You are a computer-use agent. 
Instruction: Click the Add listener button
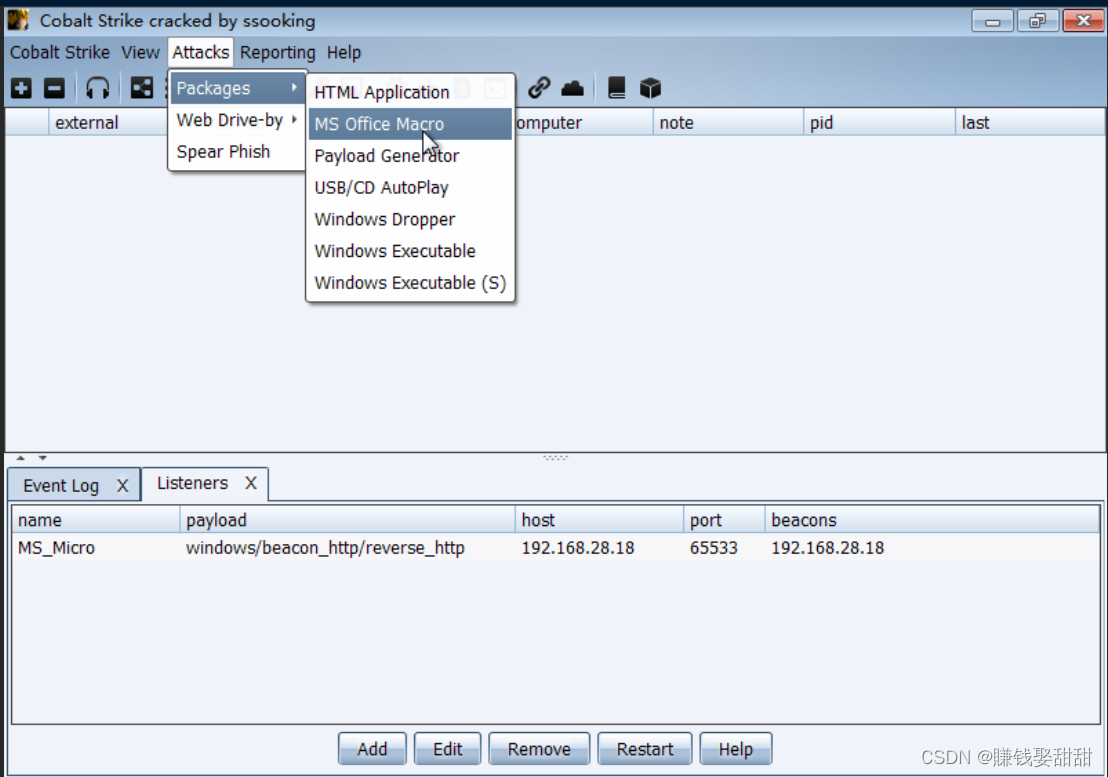(372, 749)
